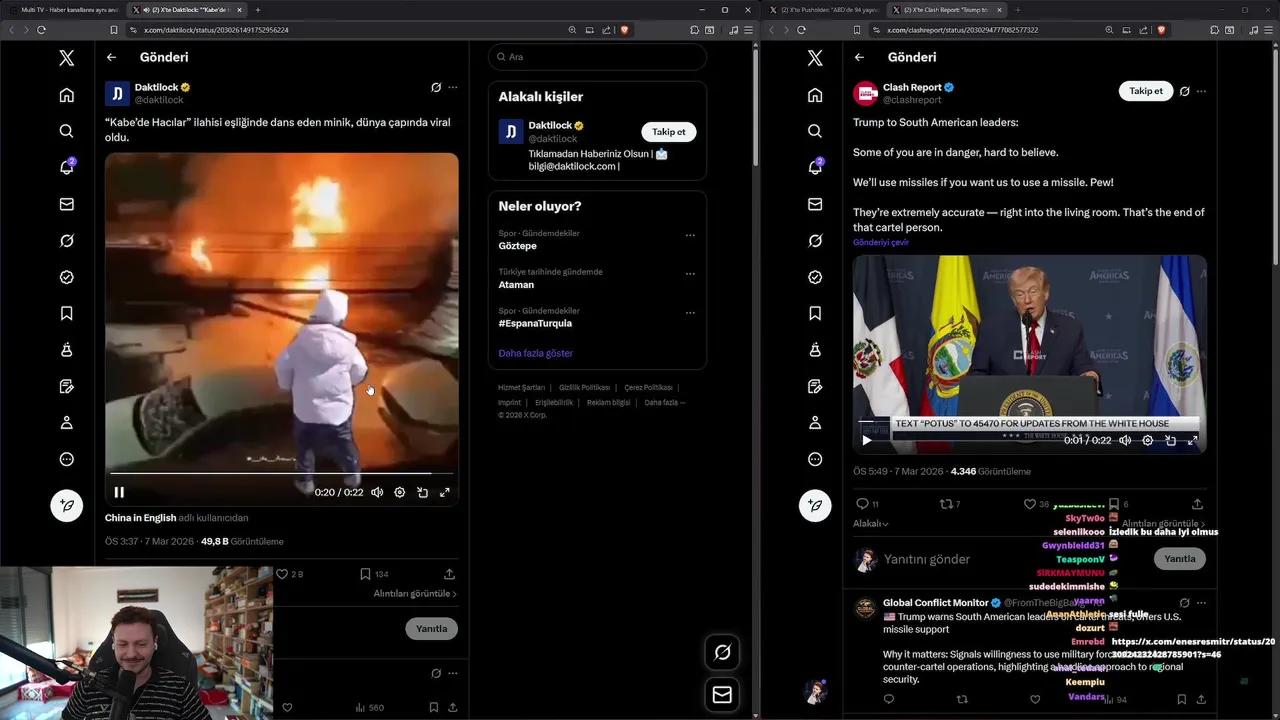Switch to X'te Daktilock browser tab
This screenshot has height=720, width=1280.
185,10
